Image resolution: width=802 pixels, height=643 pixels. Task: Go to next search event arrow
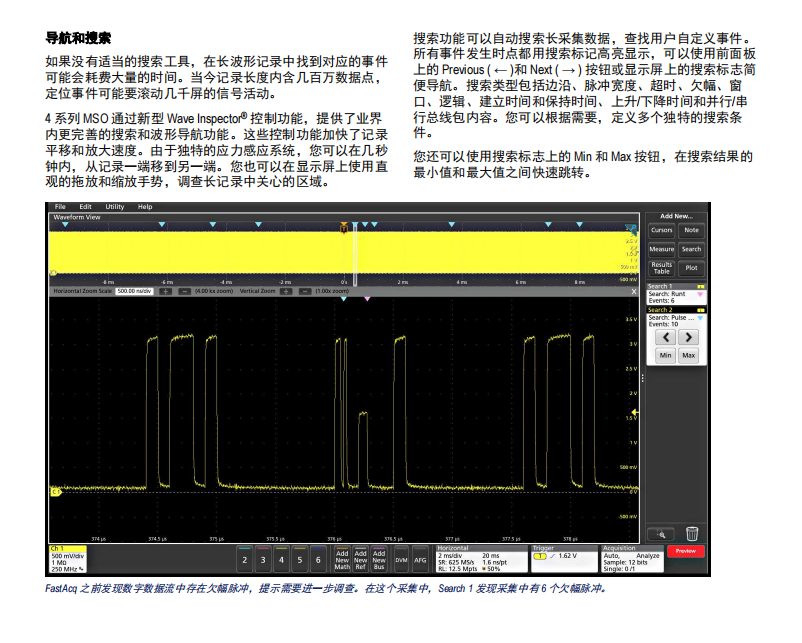click(x=688, y=337)
